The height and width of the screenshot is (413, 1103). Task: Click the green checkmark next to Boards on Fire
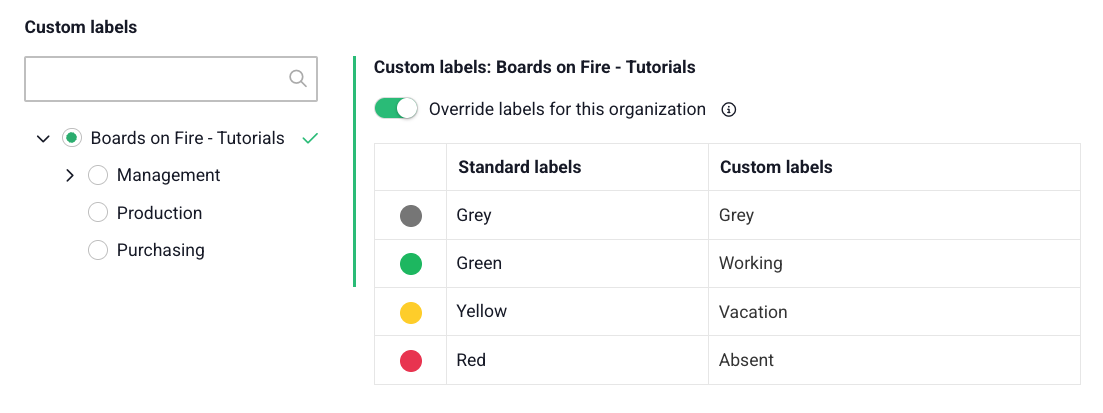(x=310, y=139)
